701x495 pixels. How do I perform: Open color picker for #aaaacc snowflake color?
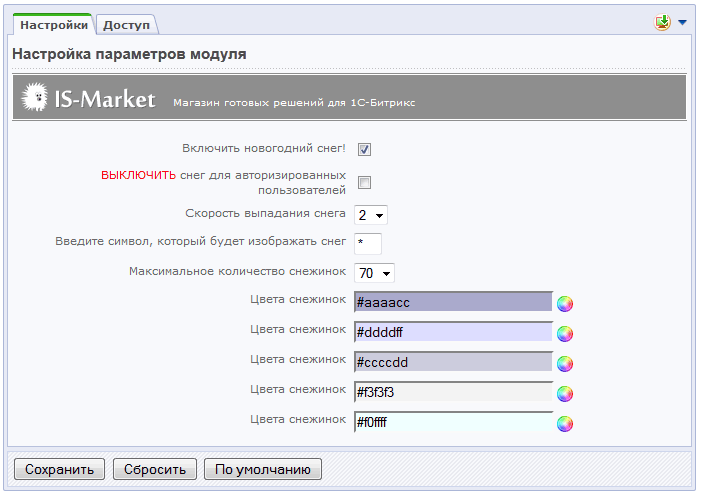[x=565, y=304]
